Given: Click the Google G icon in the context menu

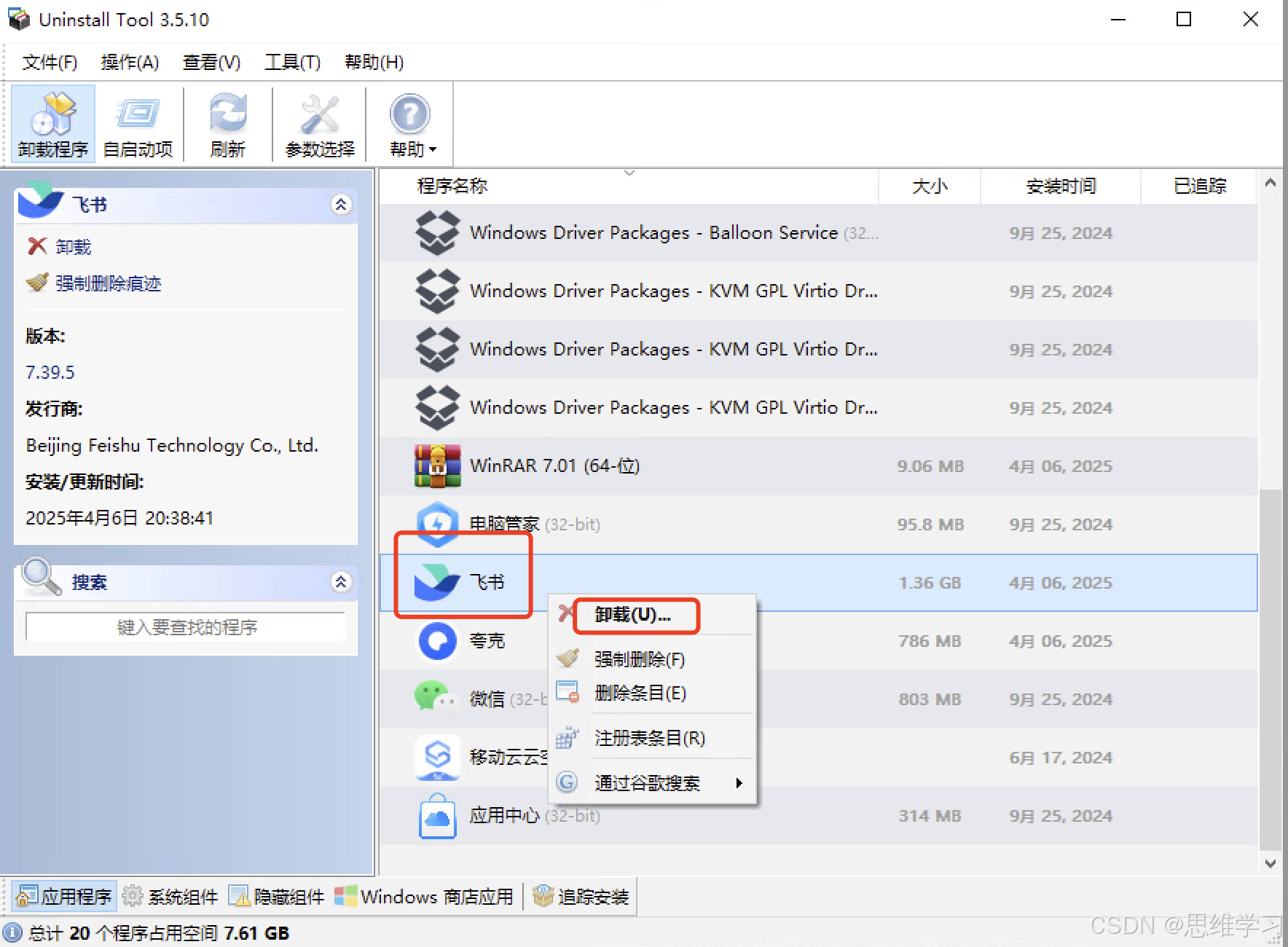Looking at the screenshot, I should [x=567, y=782].
